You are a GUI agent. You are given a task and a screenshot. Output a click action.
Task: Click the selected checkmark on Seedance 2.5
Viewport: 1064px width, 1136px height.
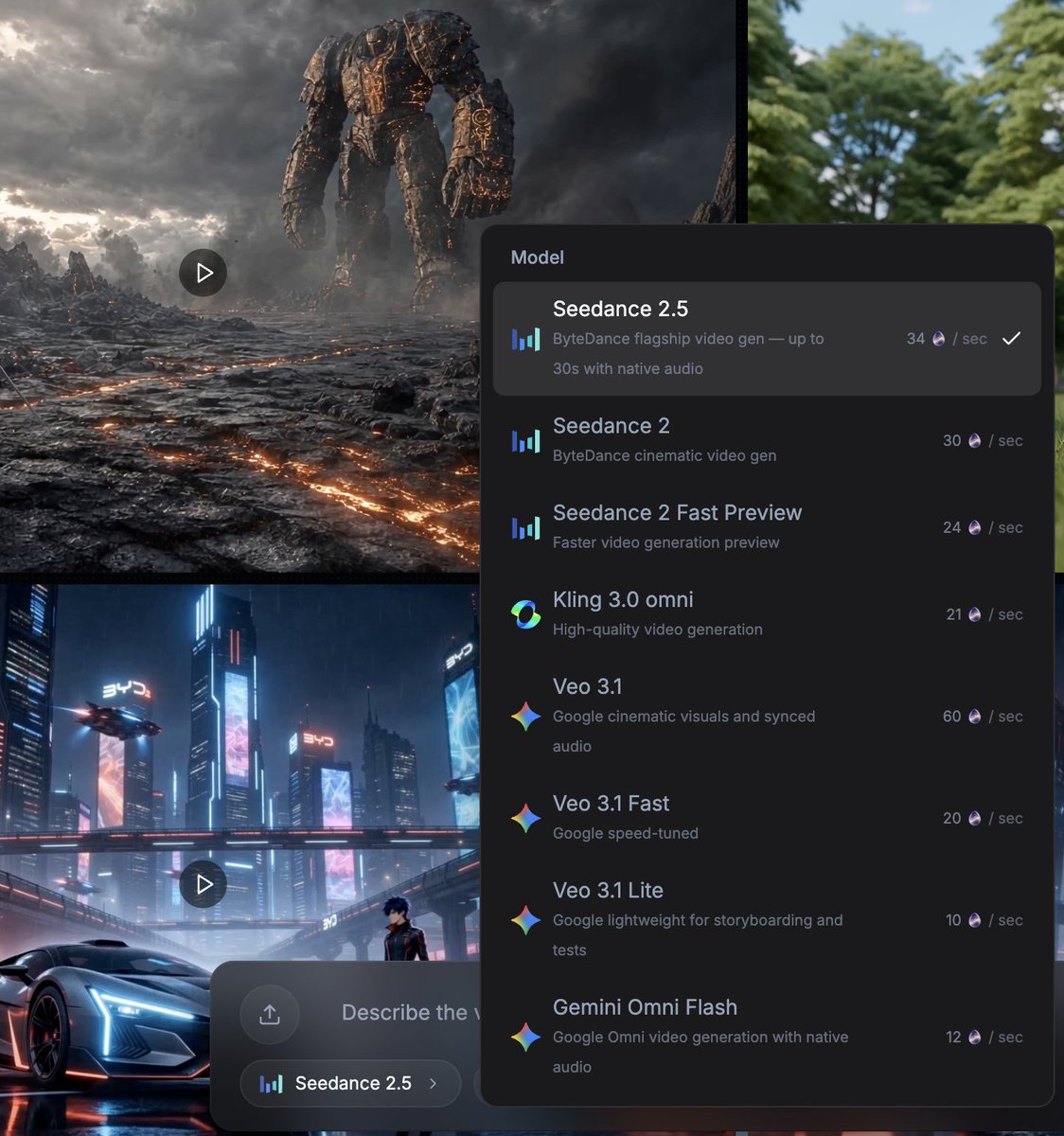tap(1011, 339)
